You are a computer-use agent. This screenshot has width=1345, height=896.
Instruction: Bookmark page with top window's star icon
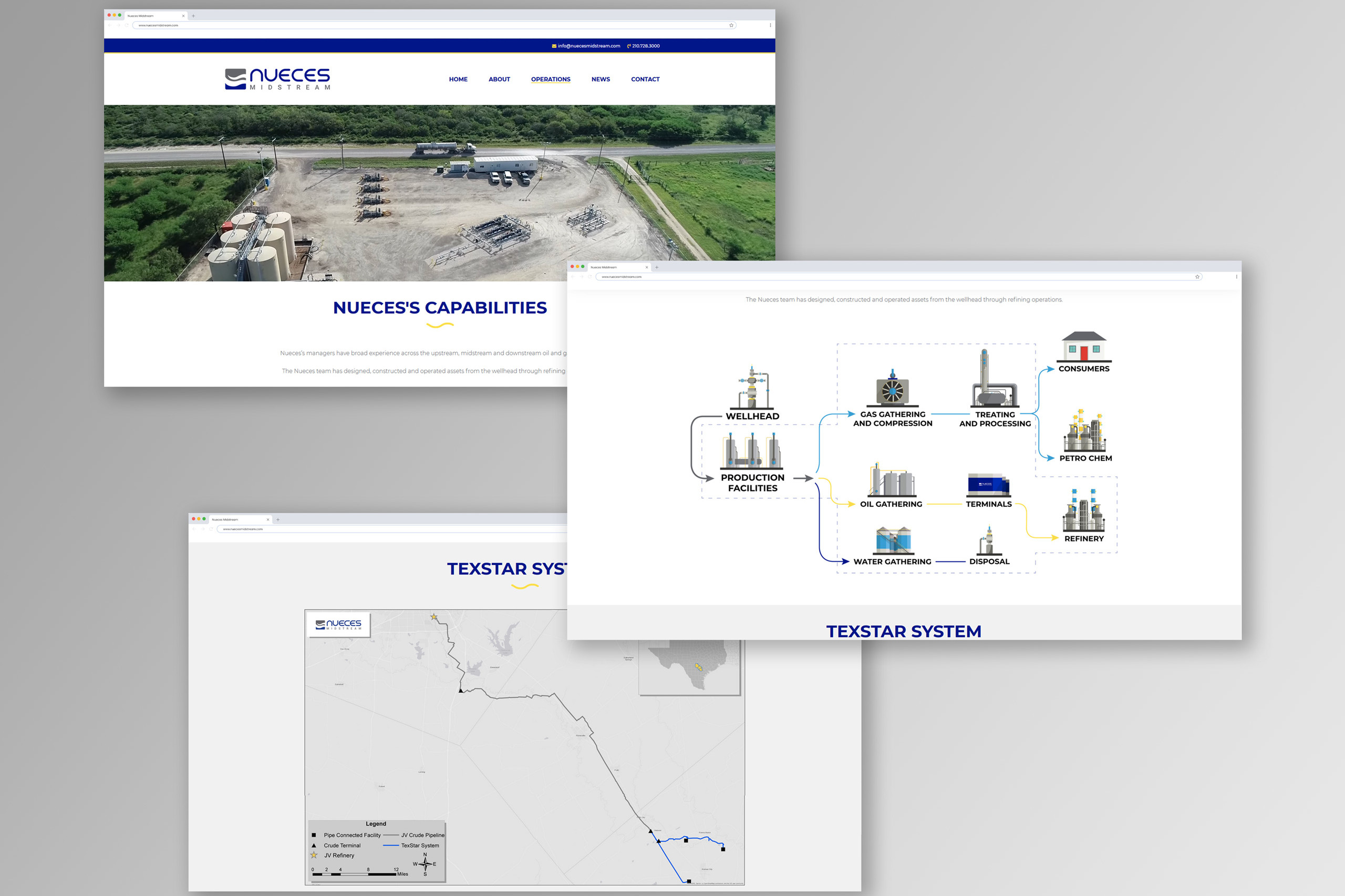tap(731, 25)
